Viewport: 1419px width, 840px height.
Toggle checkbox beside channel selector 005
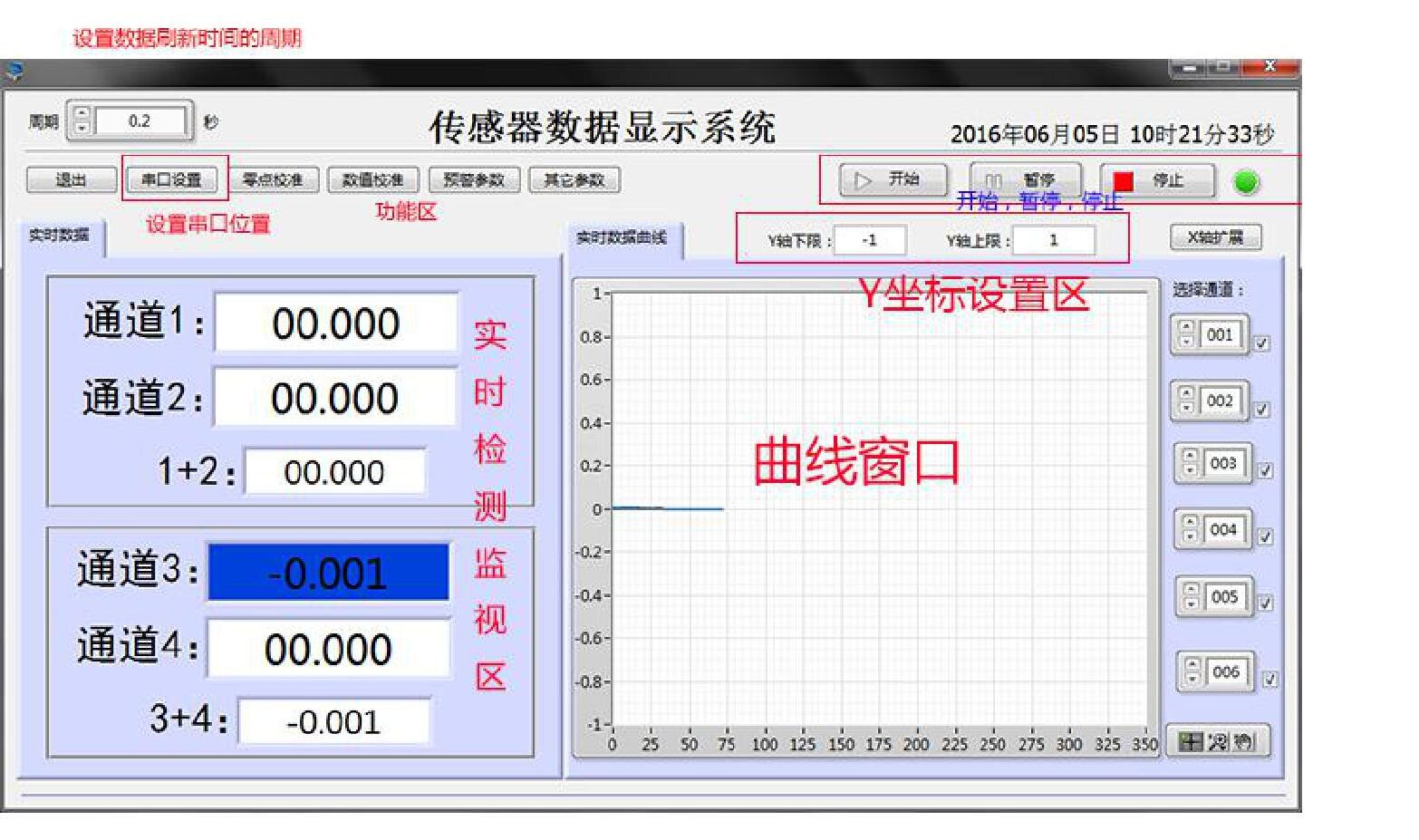pos(1266,603)
